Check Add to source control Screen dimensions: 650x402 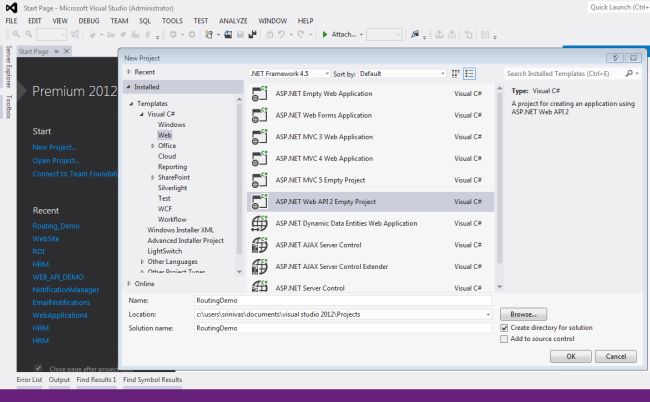click(x=504, y=339)
